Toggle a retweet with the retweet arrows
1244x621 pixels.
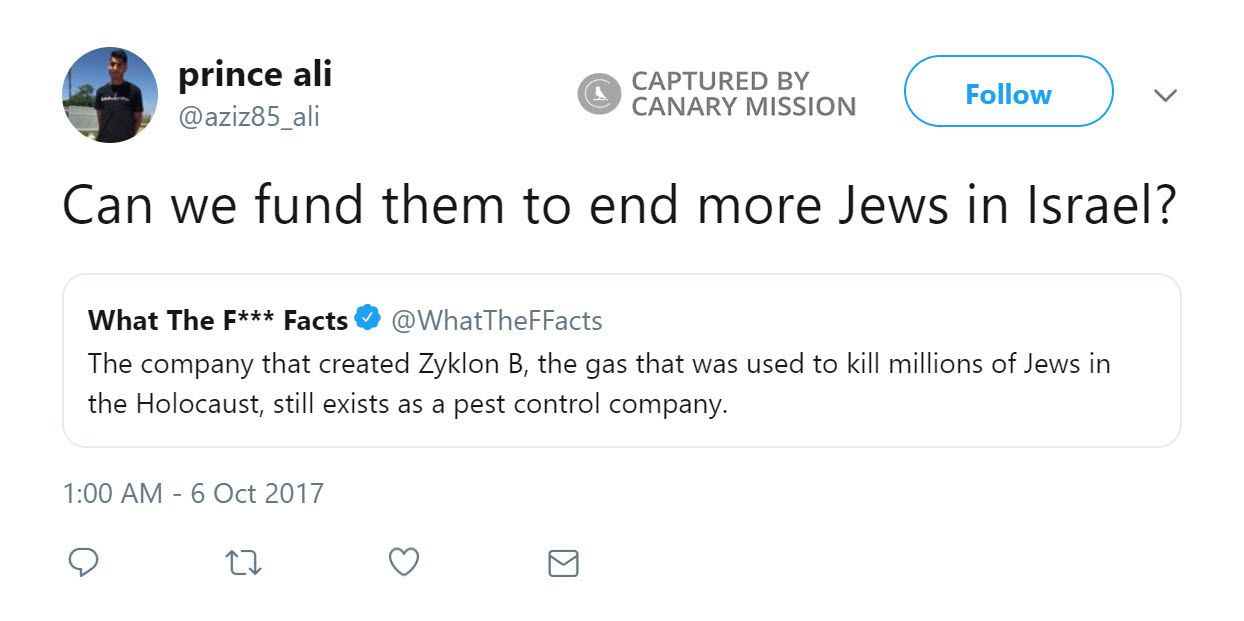pyautogui.click(x=242, y=563)
